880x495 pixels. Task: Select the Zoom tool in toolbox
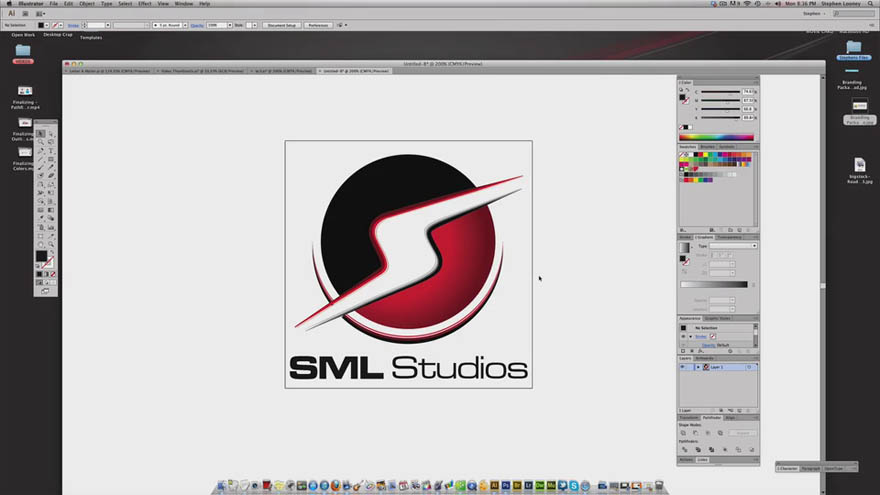coord(51,244)
